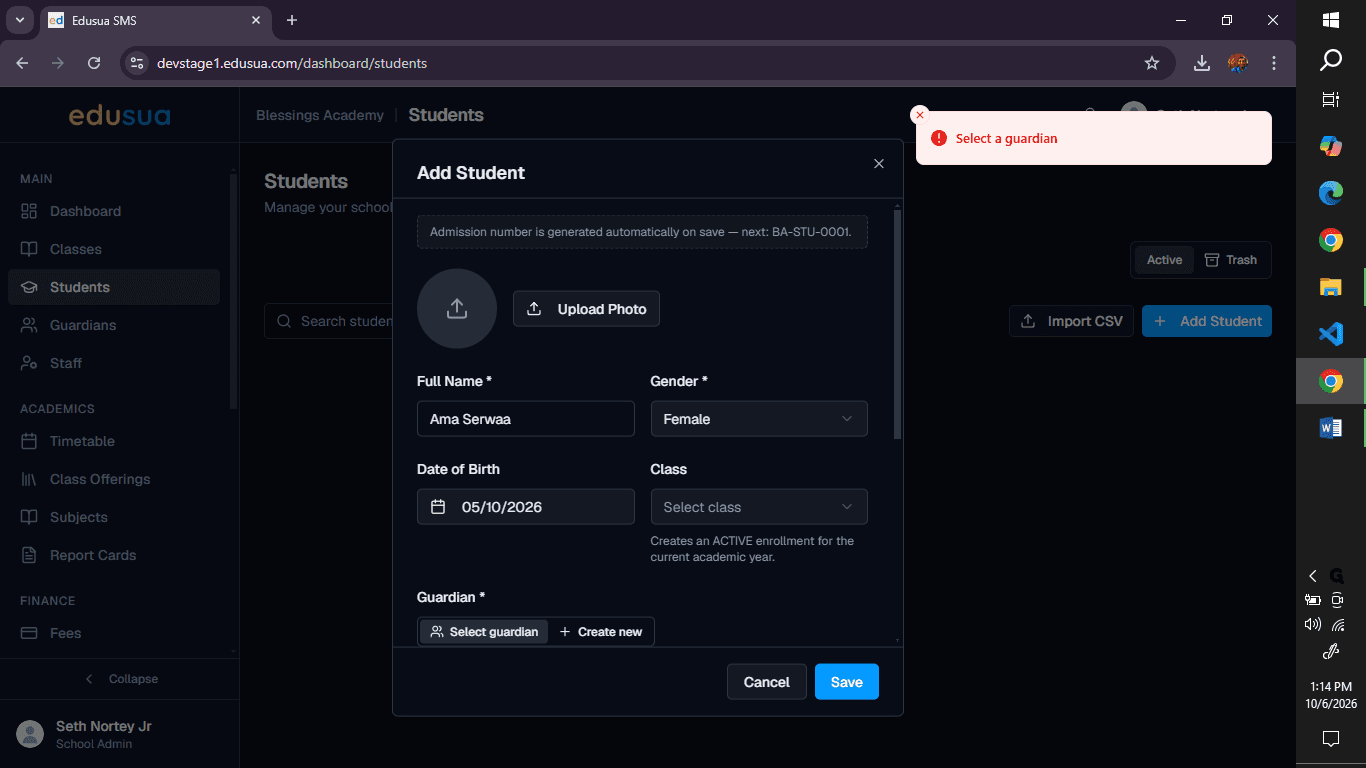Open the Date of Birth picker
The height and width of the screenshot is (768, 1366).
526,507
